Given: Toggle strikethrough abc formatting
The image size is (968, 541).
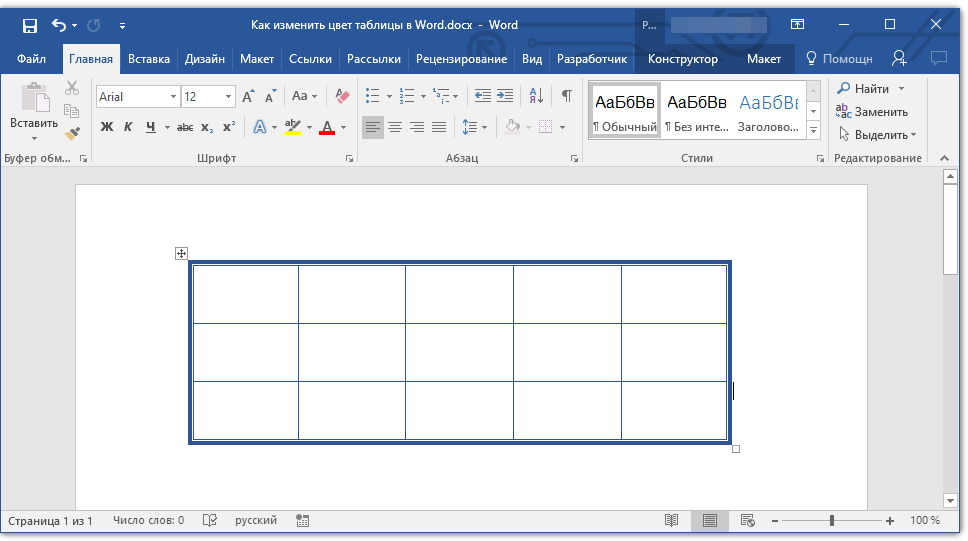Looking at the screenshot, I should tap(185, 128).
